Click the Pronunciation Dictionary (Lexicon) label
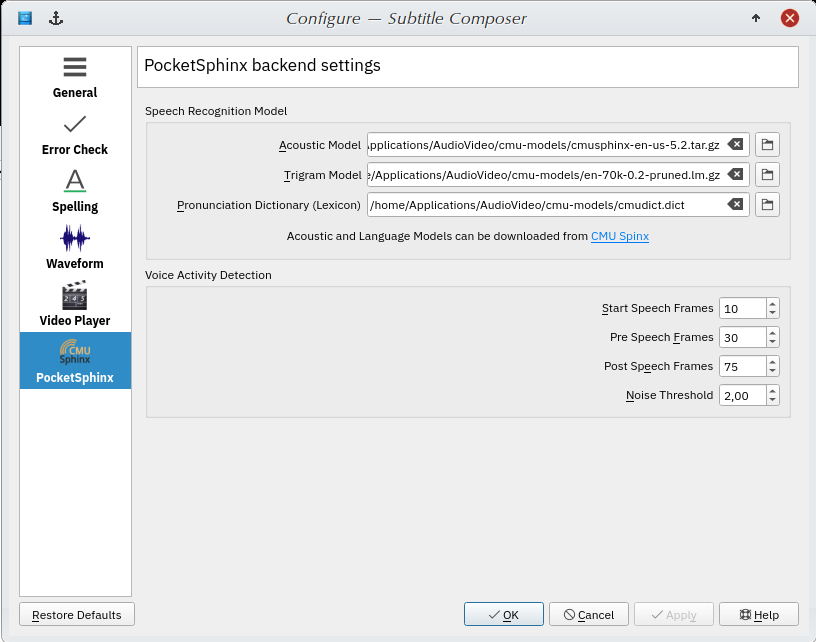The image size is (816, 642). pos(269,205)
